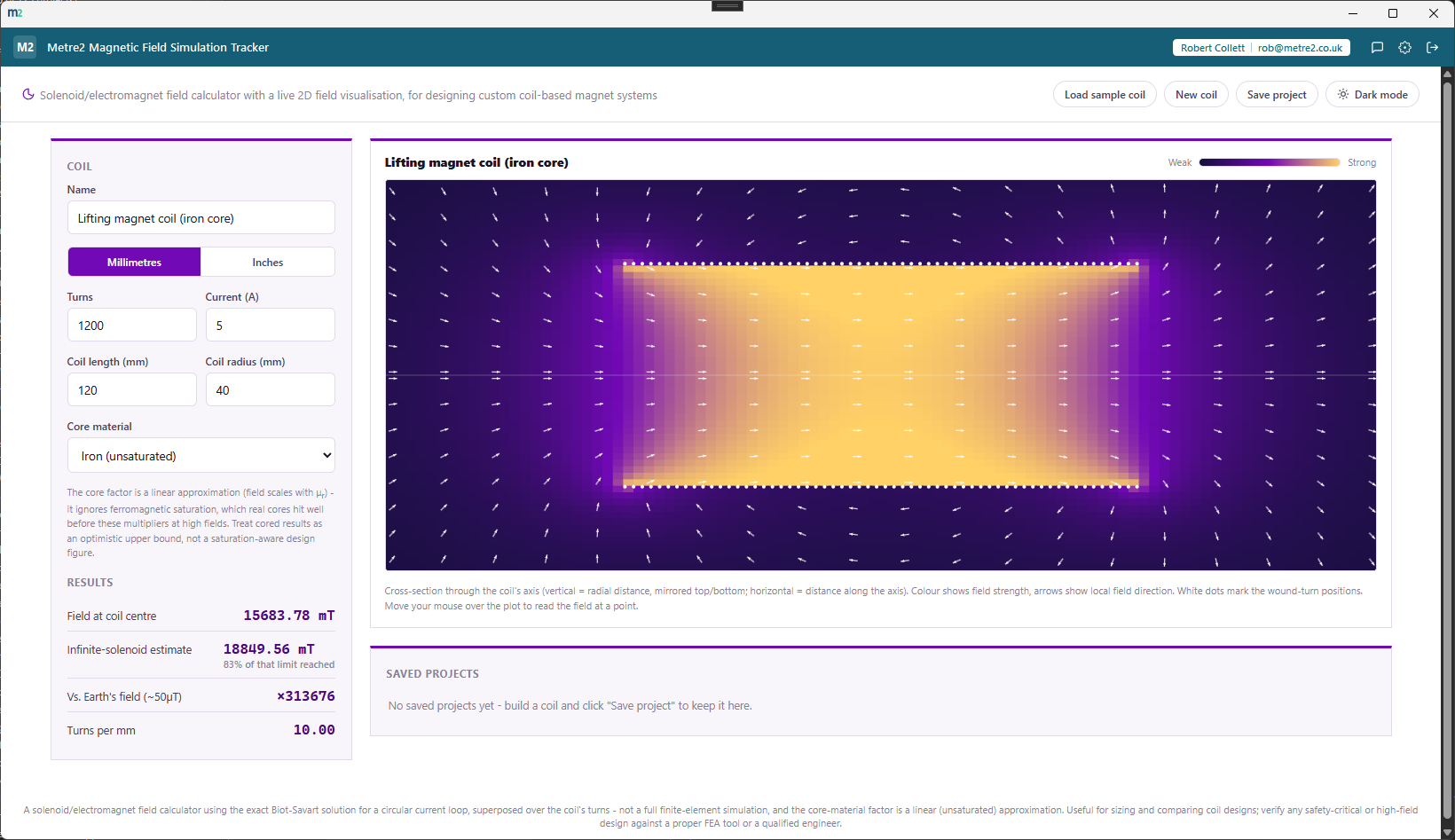This screenshot has height=840, width=1455.
Task: Open the settings gear icon
Action: pos(1404,48)
